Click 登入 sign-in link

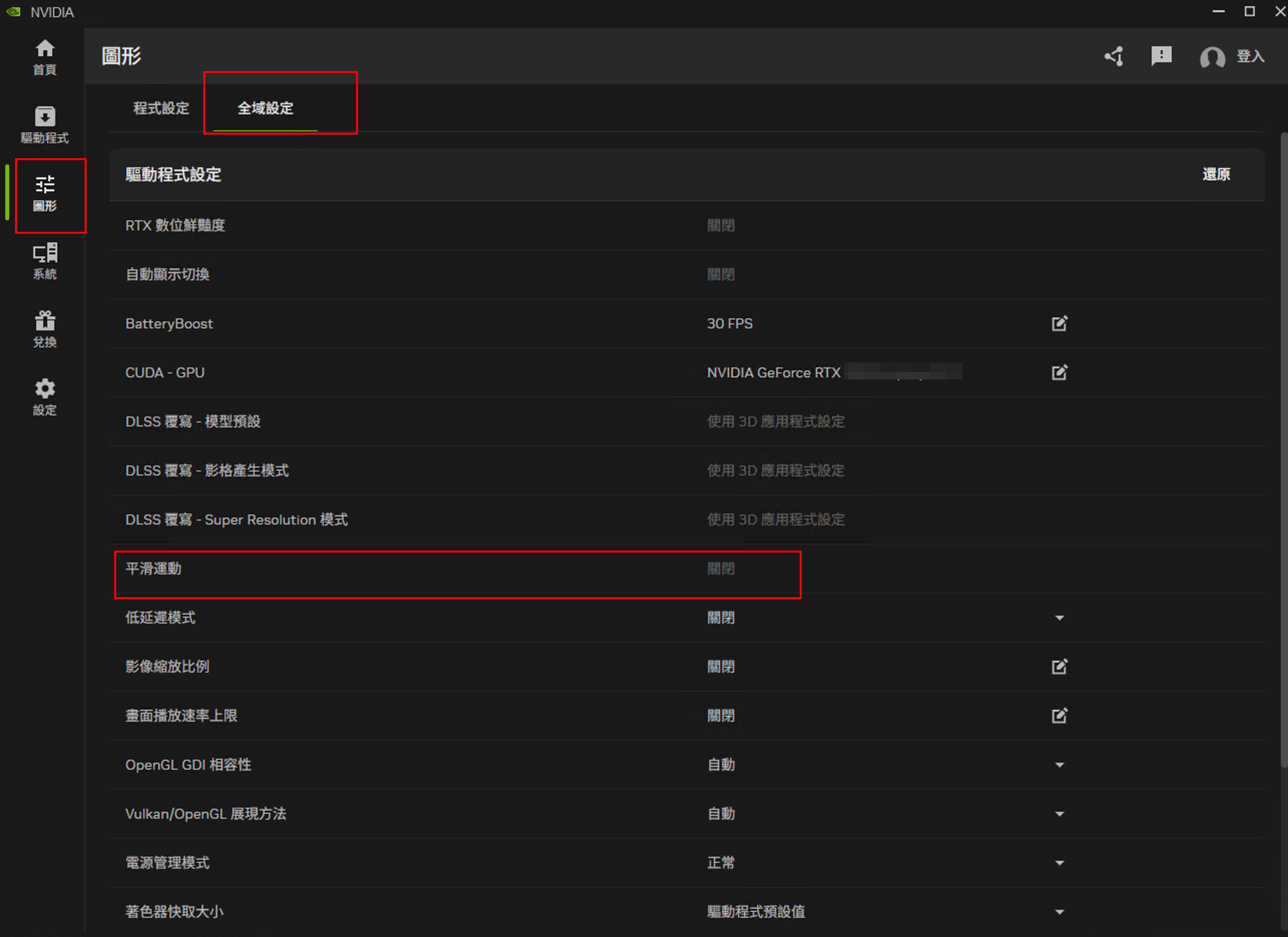coord(1250,56)
